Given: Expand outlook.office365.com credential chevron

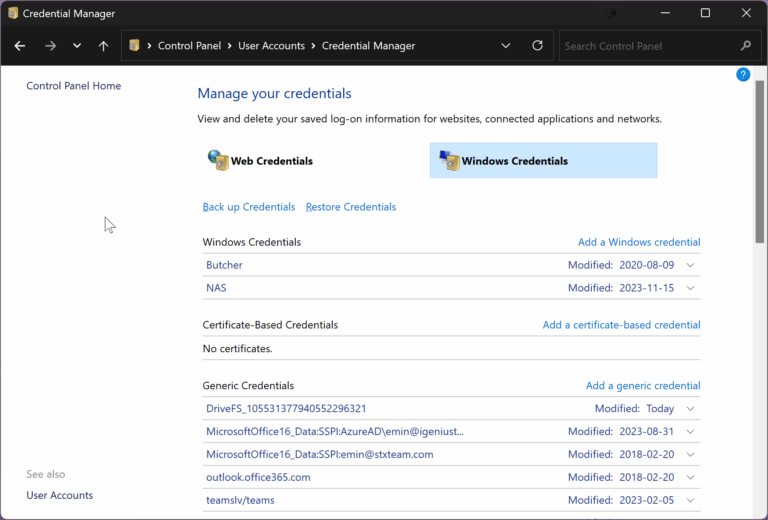Looking at the screenshot, I should click(x=690, y=477).
